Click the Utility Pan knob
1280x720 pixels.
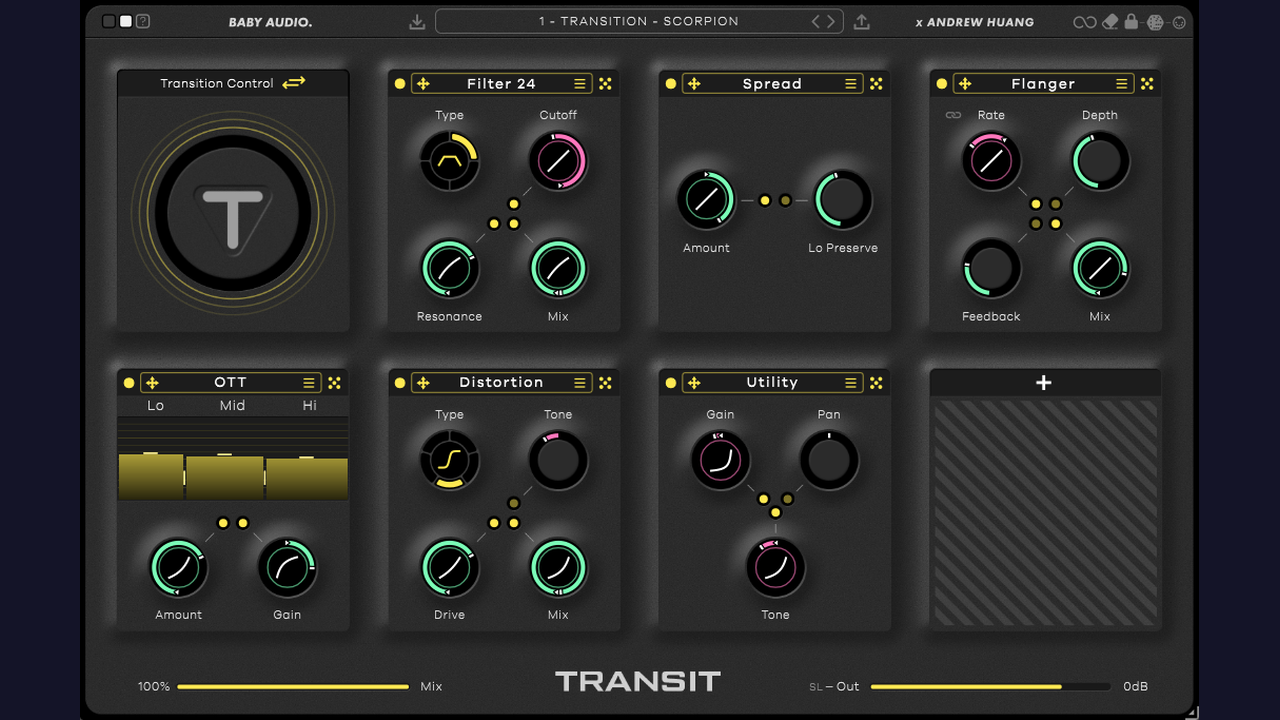click(829, 460)
